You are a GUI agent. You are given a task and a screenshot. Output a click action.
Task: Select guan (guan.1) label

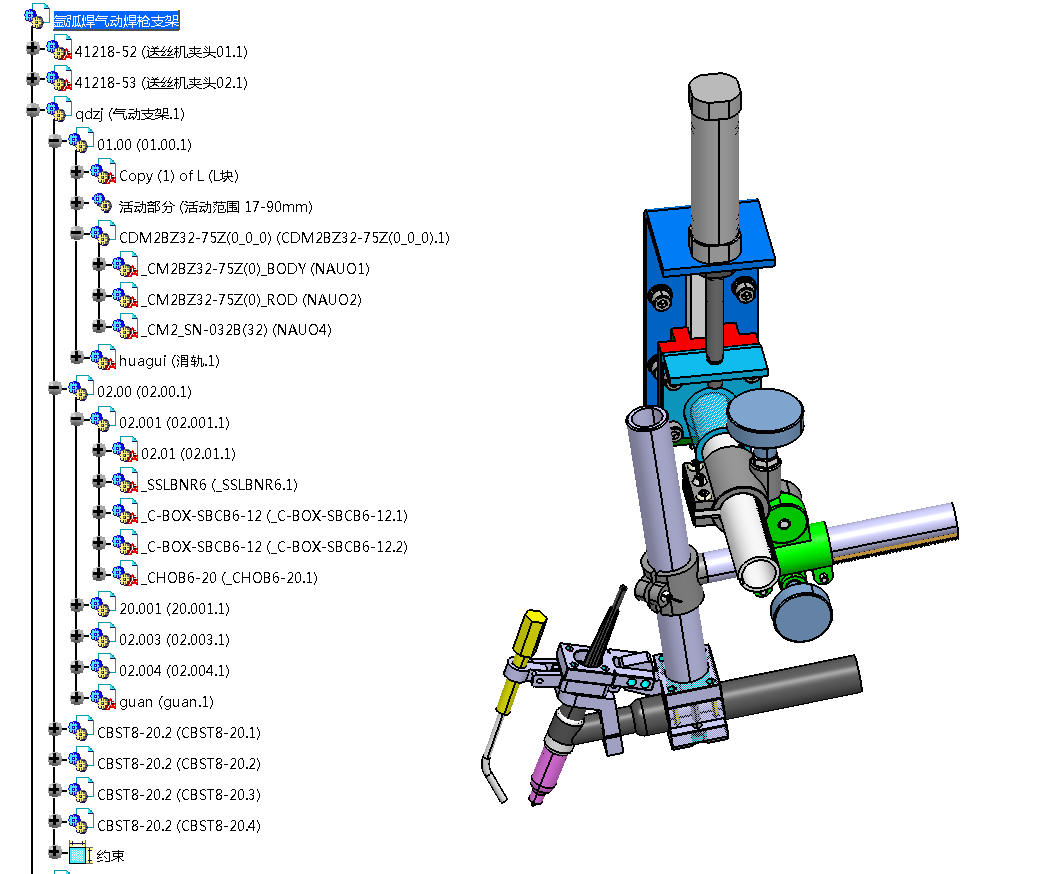pyautogui.click(x=166, y=702)
